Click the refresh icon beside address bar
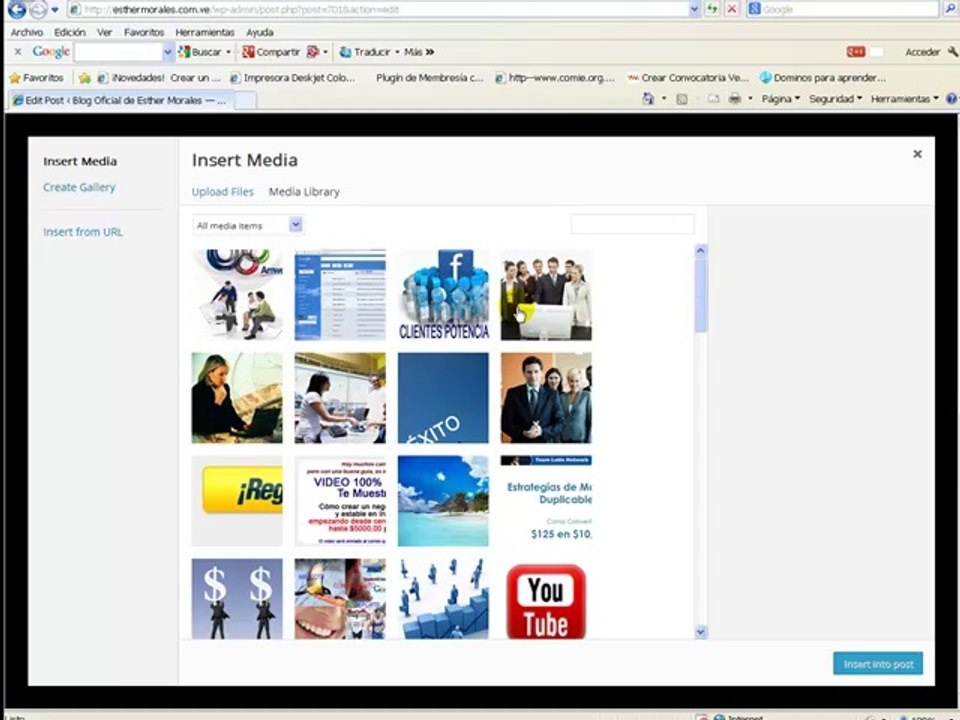This screenshot has height=720, width=960. pos(712,9)
